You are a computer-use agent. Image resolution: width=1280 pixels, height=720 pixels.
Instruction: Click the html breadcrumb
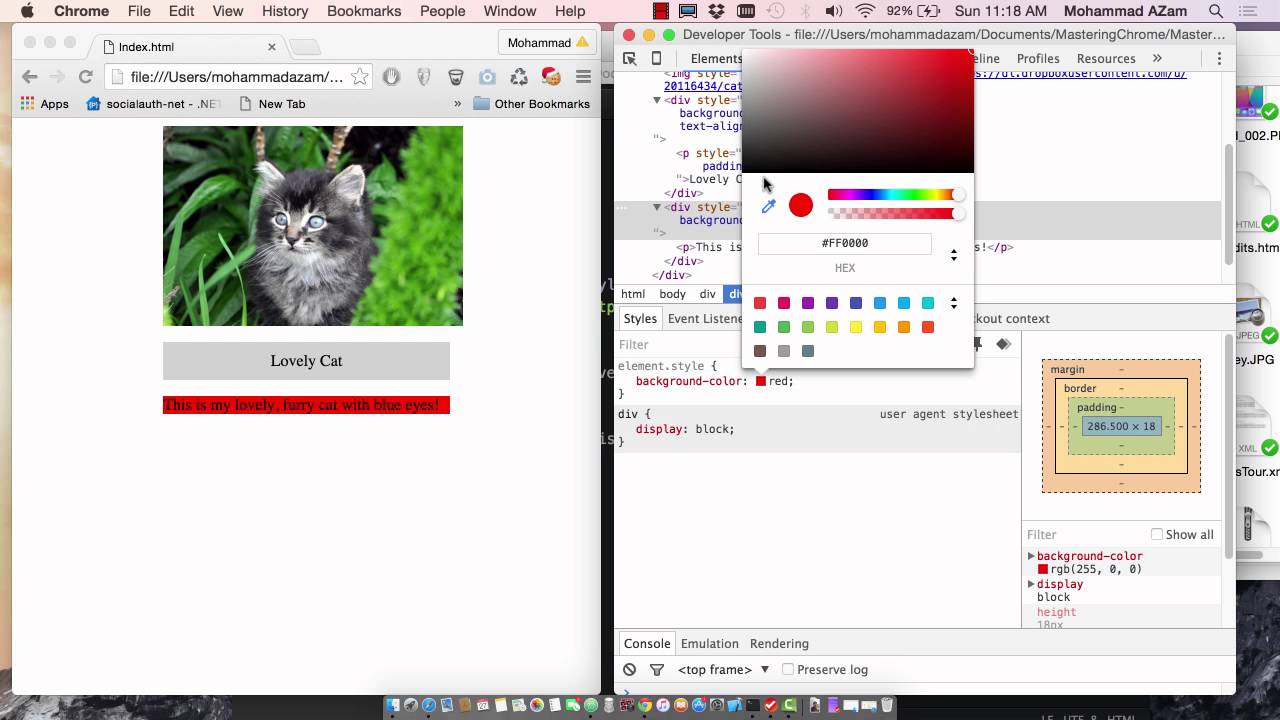633,294
